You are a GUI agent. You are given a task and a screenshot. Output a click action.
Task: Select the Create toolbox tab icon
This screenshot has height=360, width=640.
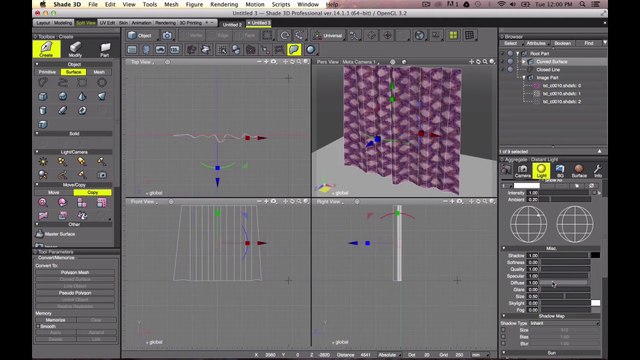coord(46,49)
